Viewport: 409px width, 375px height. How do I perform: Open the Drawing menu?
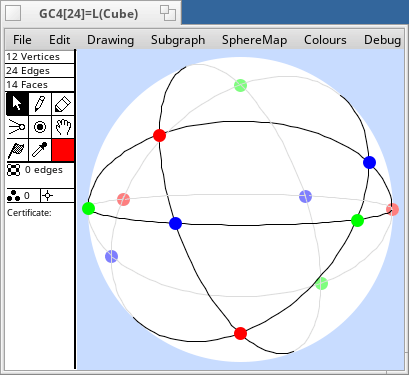click(110, 40)
